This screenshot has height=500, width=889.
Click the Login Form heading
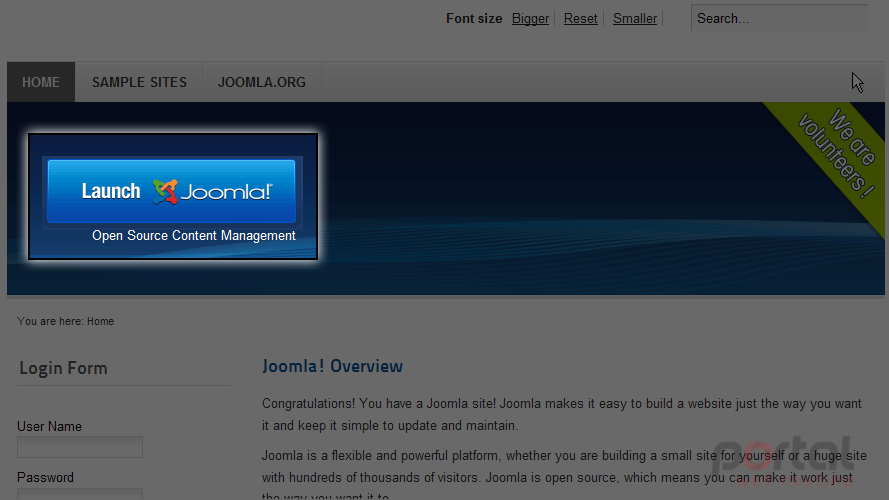pyautogui.click(x=64, y=368)
